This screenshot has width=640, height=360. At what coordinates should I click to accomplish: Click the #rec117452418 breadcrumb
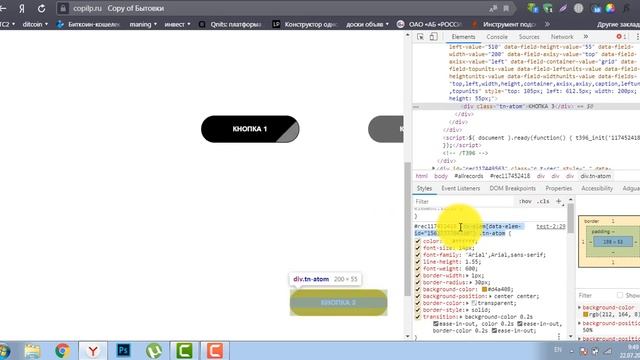pyautogui.click(x=510, y=176)
